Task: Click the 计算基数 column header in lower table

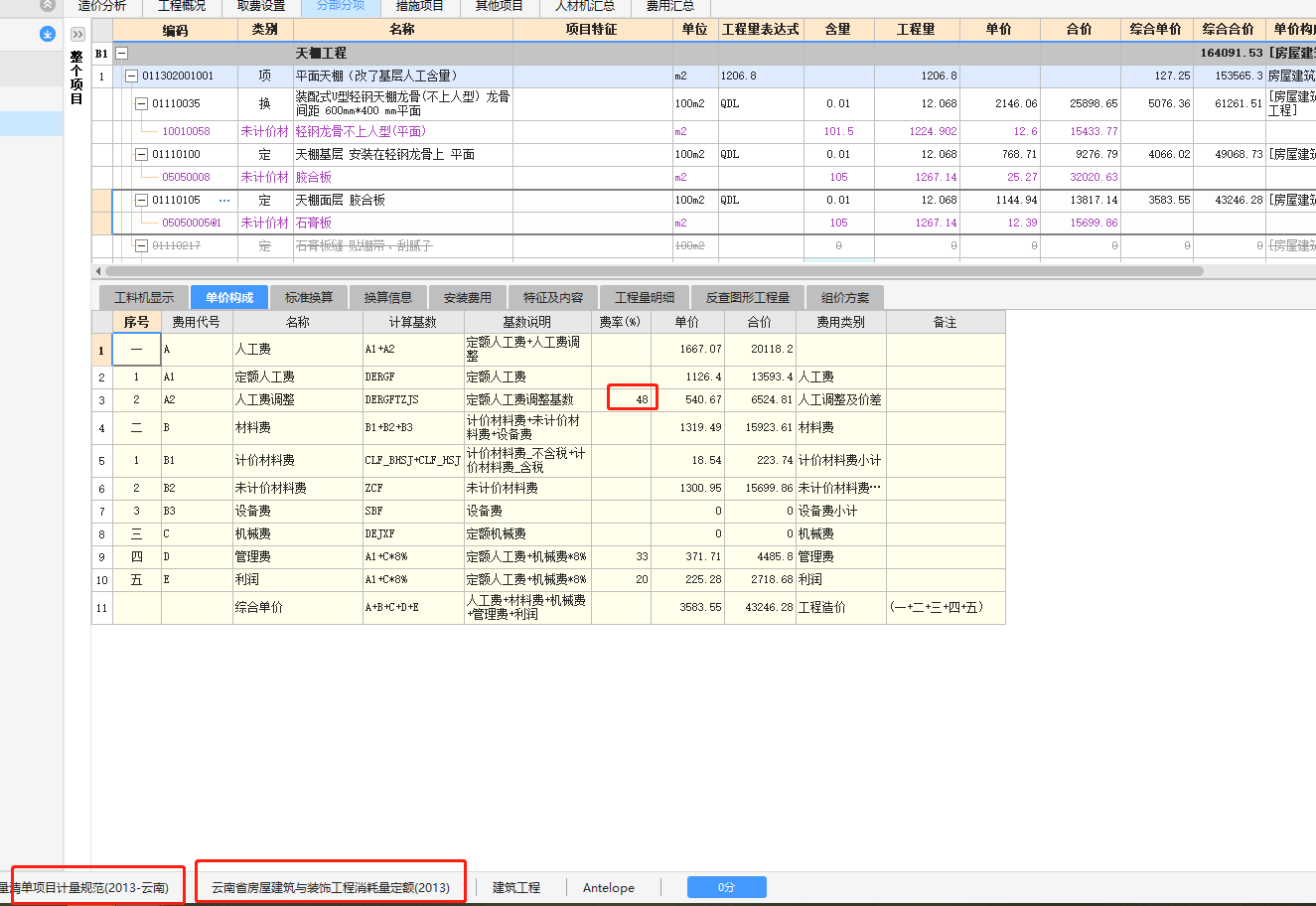Action: [x=414, y=322]
